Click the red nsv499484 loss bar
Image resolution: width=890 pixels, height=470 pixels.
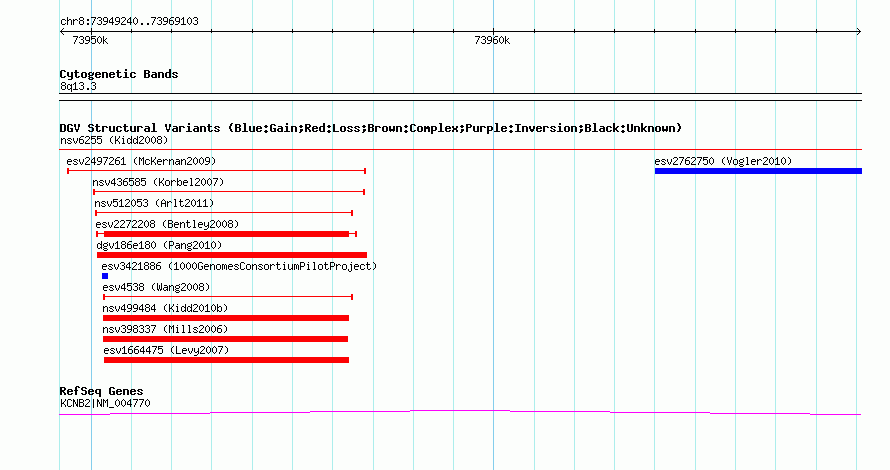tap(226, 318)
